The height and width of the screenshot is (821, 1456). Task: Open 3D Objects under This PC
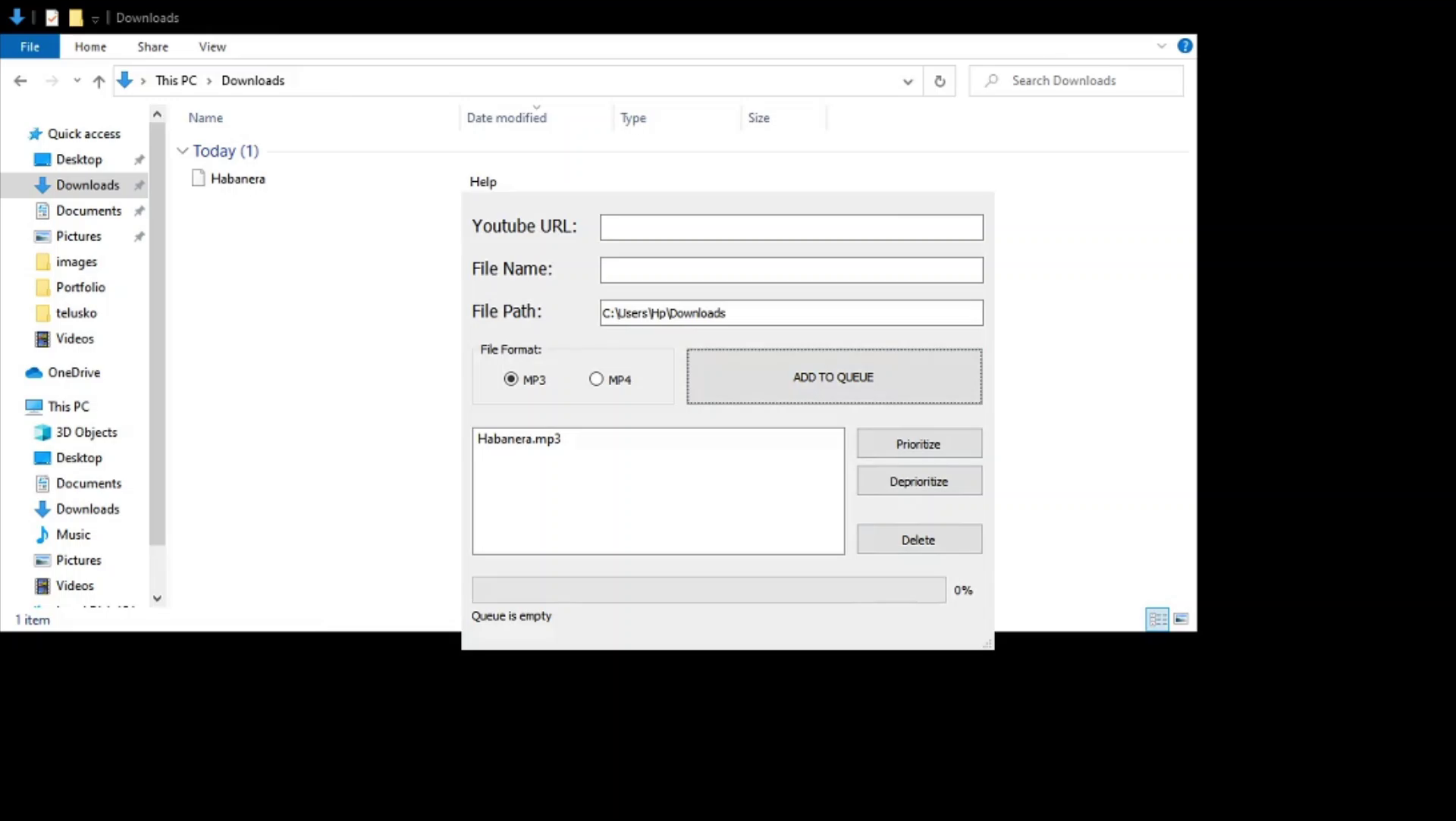coord(86,432)
